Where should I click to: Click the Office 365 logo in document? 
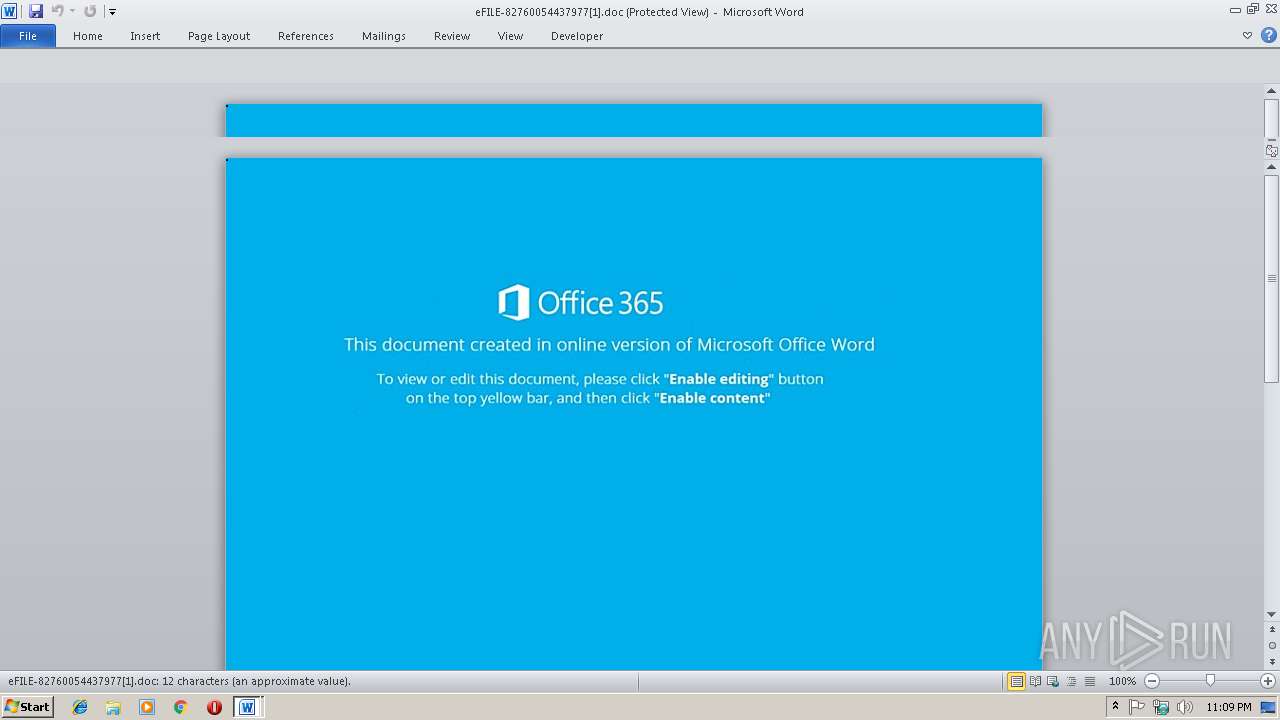[x=581, y=302]
